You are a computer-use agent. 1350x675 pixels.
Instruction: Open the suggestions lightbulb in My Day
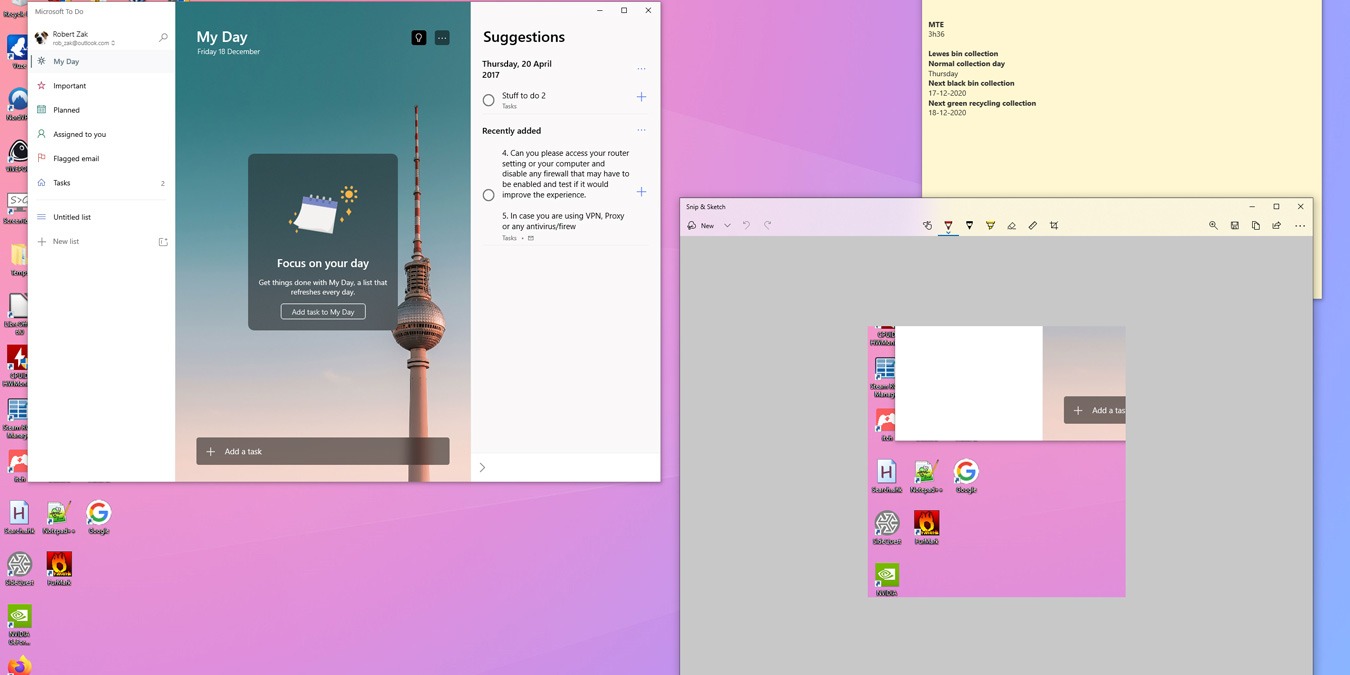click(418, 37)
